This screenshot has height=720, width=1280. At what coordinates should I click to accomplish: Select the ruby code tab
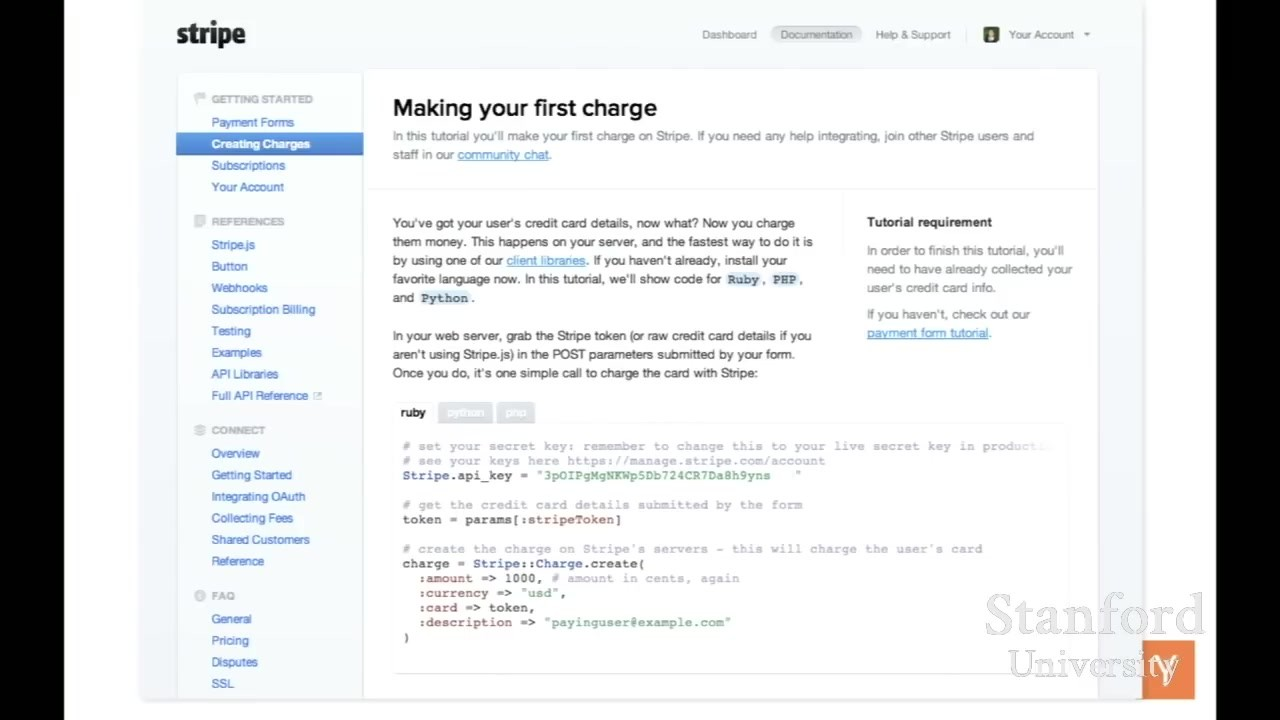413,412
